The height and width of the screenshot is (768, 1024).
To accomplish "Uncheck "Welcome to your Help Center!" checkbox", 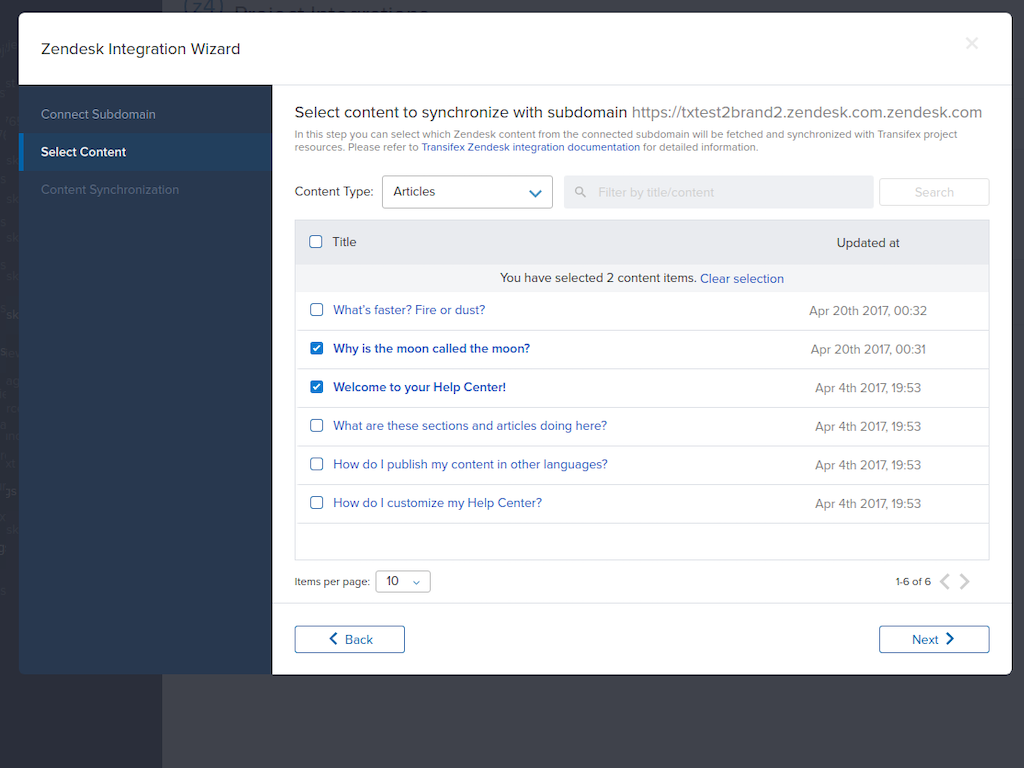I will coord(316,387).
